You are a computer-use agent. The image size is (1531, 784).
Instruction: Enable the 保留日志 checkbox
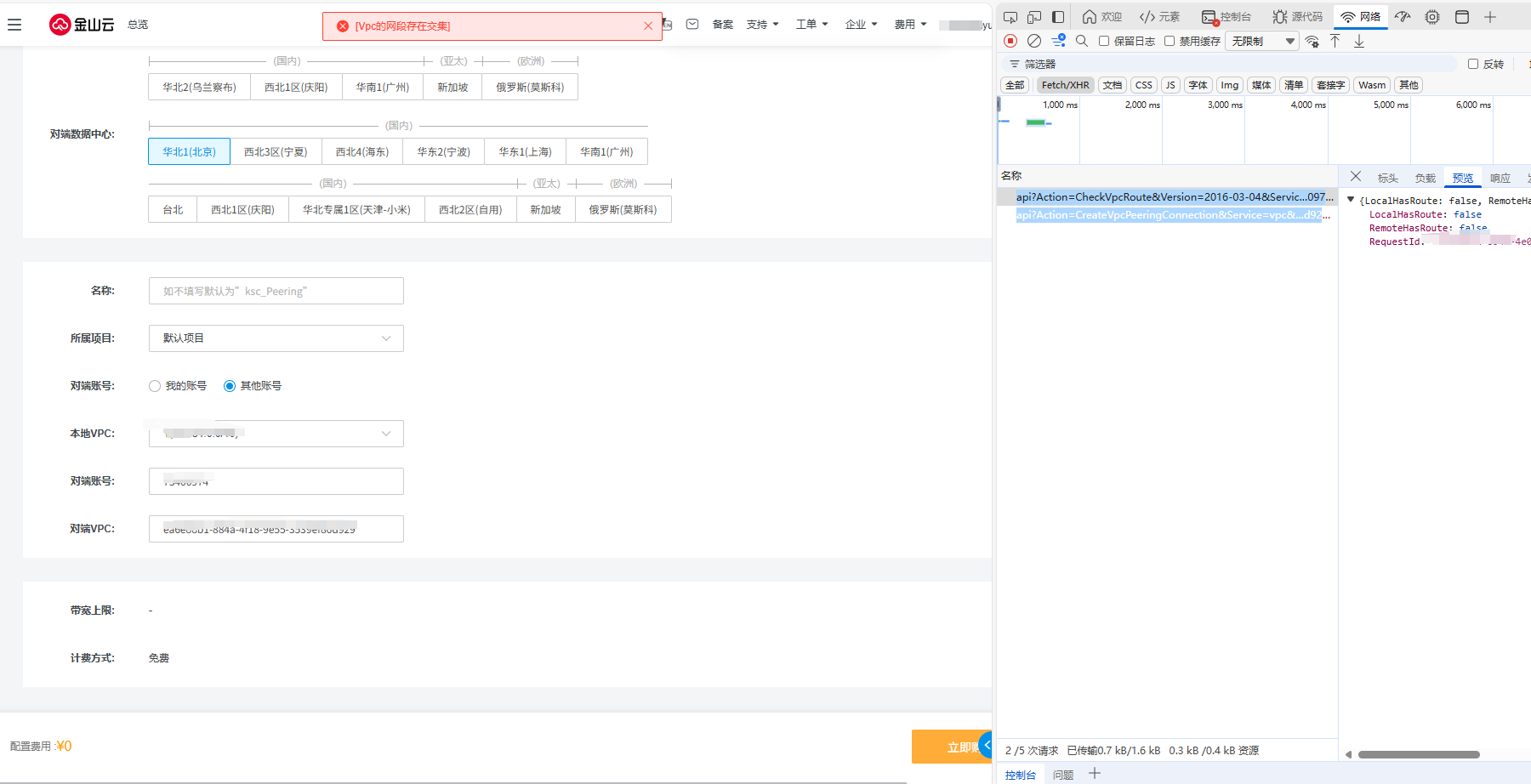pos(1104,41)
